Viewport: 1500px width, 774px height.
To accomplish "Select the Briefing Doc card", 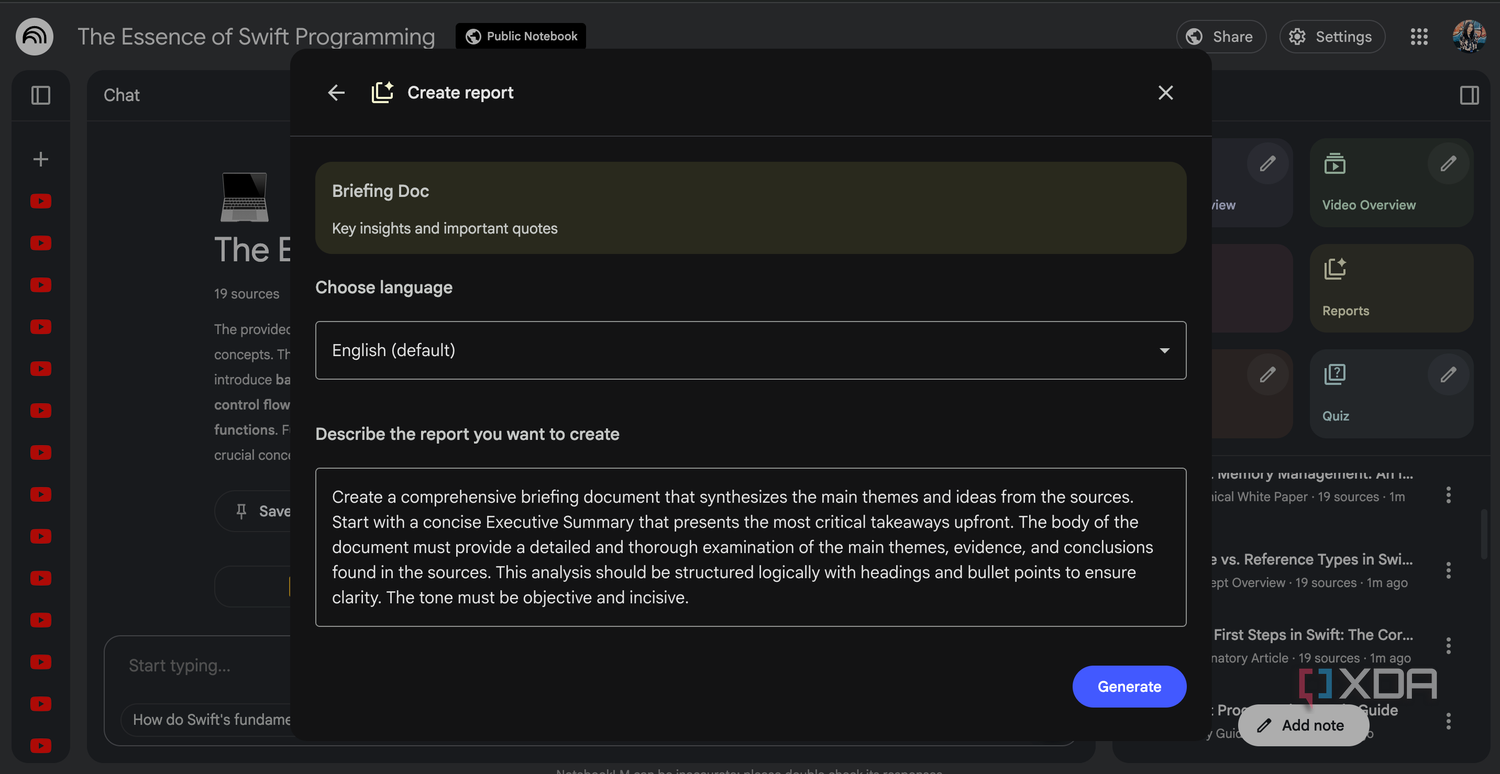I will pos(751,208).
